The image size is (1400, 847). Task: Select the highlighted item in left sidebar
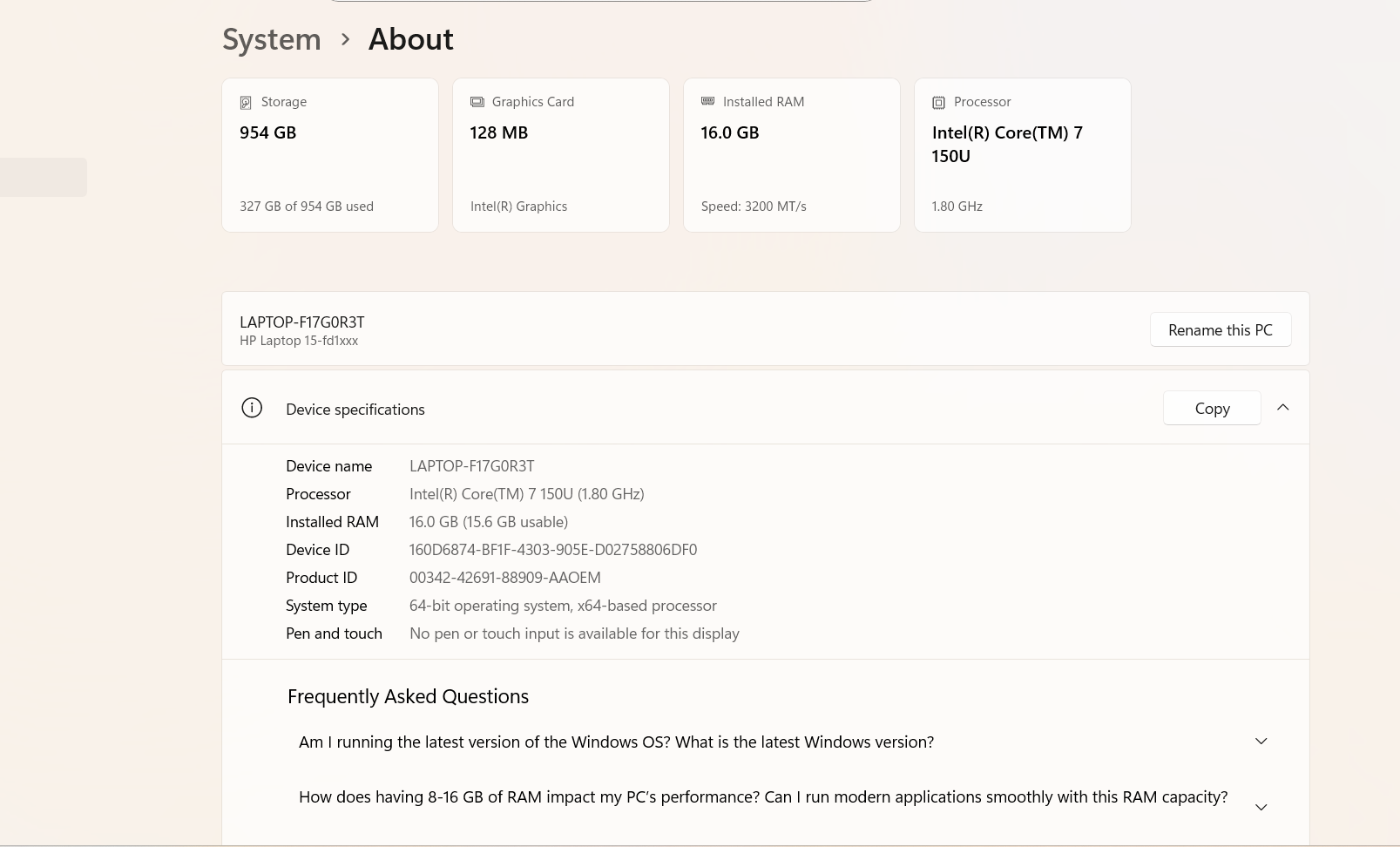click(44, 177)
